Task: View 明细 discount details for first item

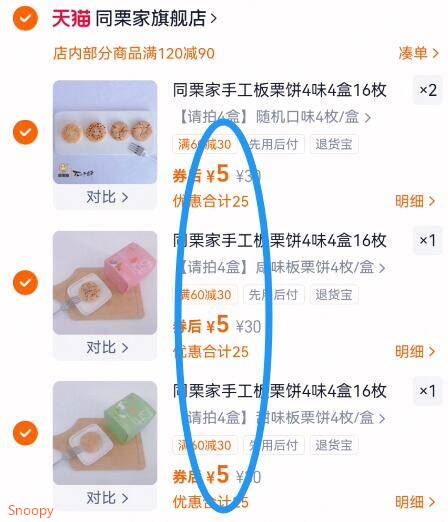Action: tap(415, 201)
